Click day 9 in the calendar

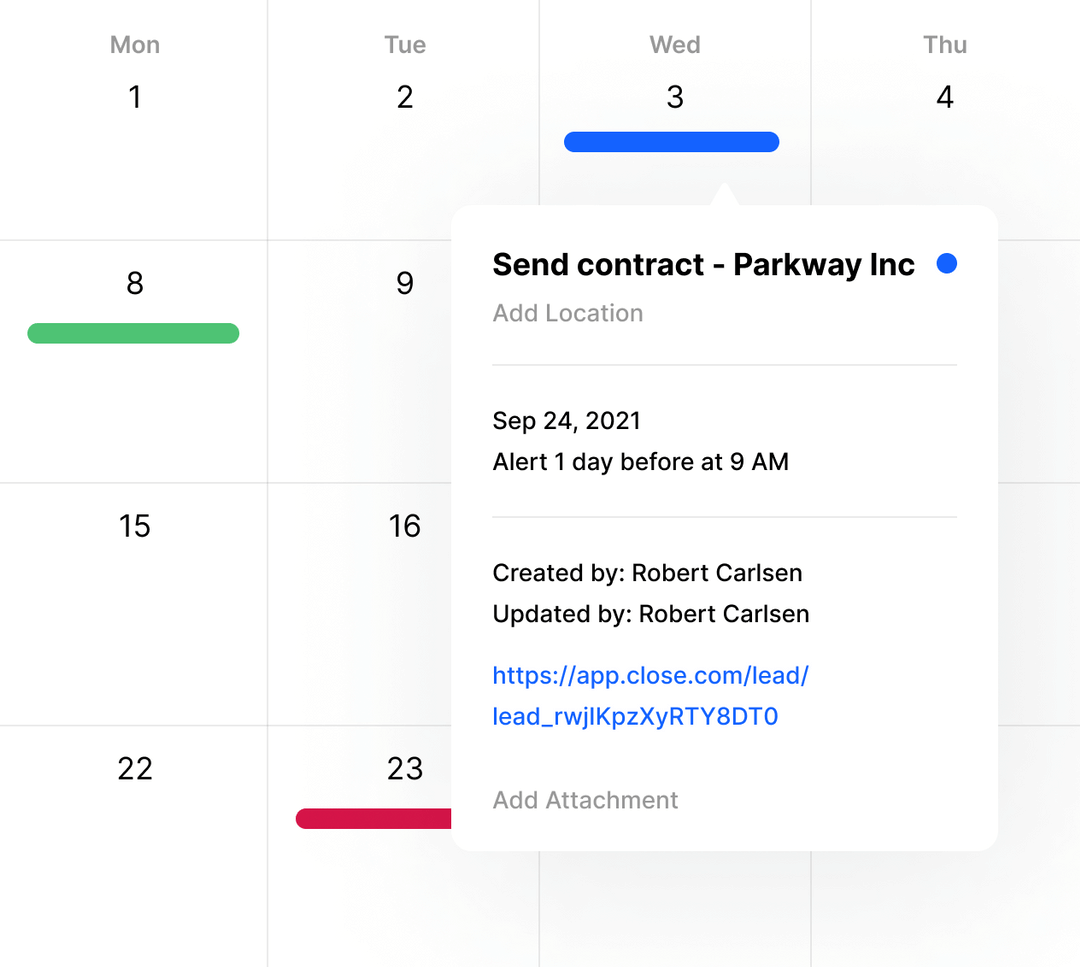click(405, 283)
